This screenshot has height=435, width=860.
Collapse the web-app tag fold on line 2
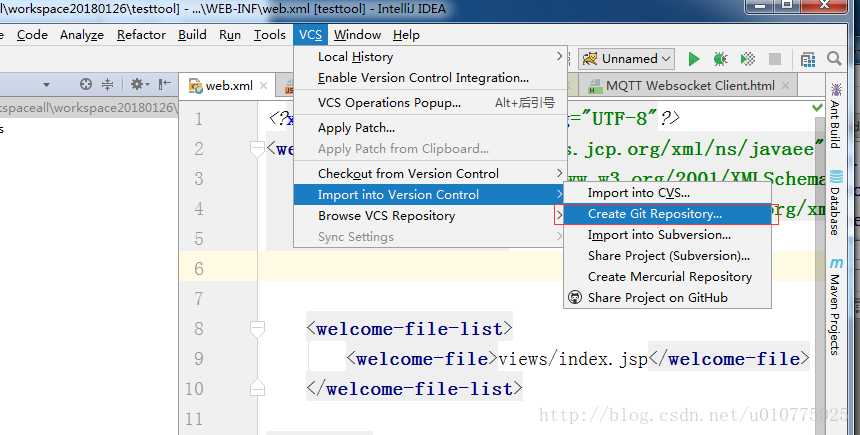pyautogui.click(x=257, y=149)
